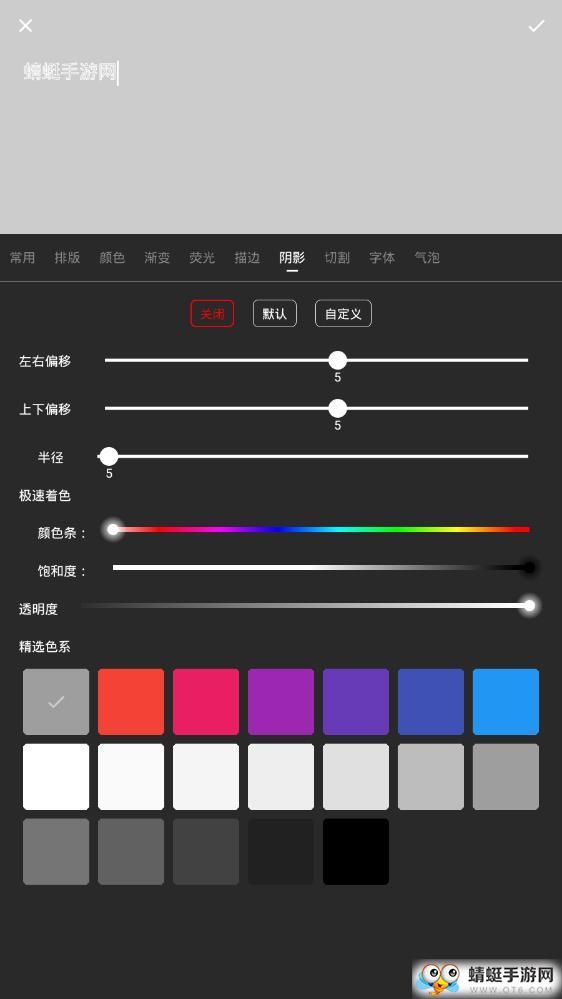
Task: Click the 左右偏移 slider handle
Action: pyautogui.click(x=338, y=360)
